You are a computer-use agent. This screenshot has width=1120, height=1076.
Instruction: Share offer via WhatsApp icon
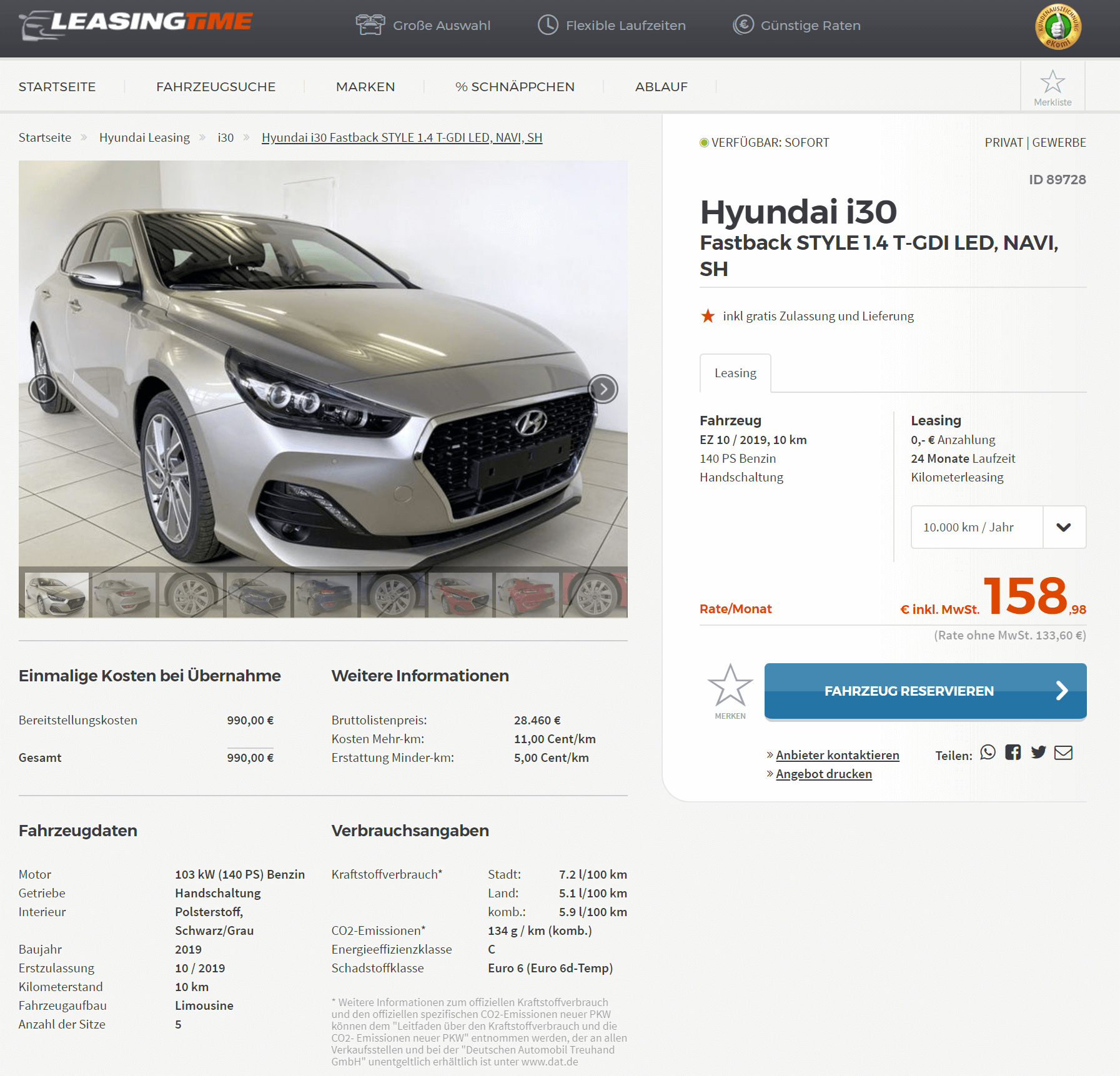(988, 752)
